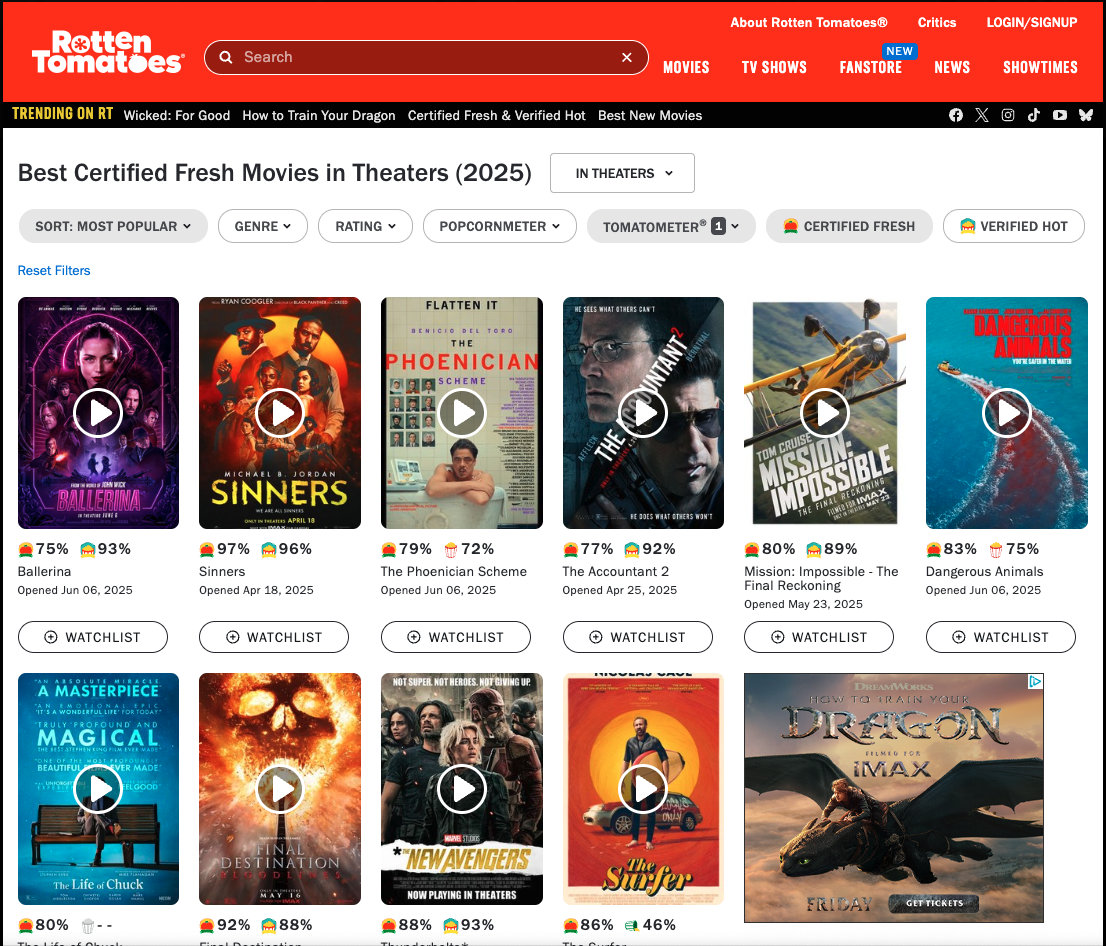Open the Instagram social icon

(1008, 115)
